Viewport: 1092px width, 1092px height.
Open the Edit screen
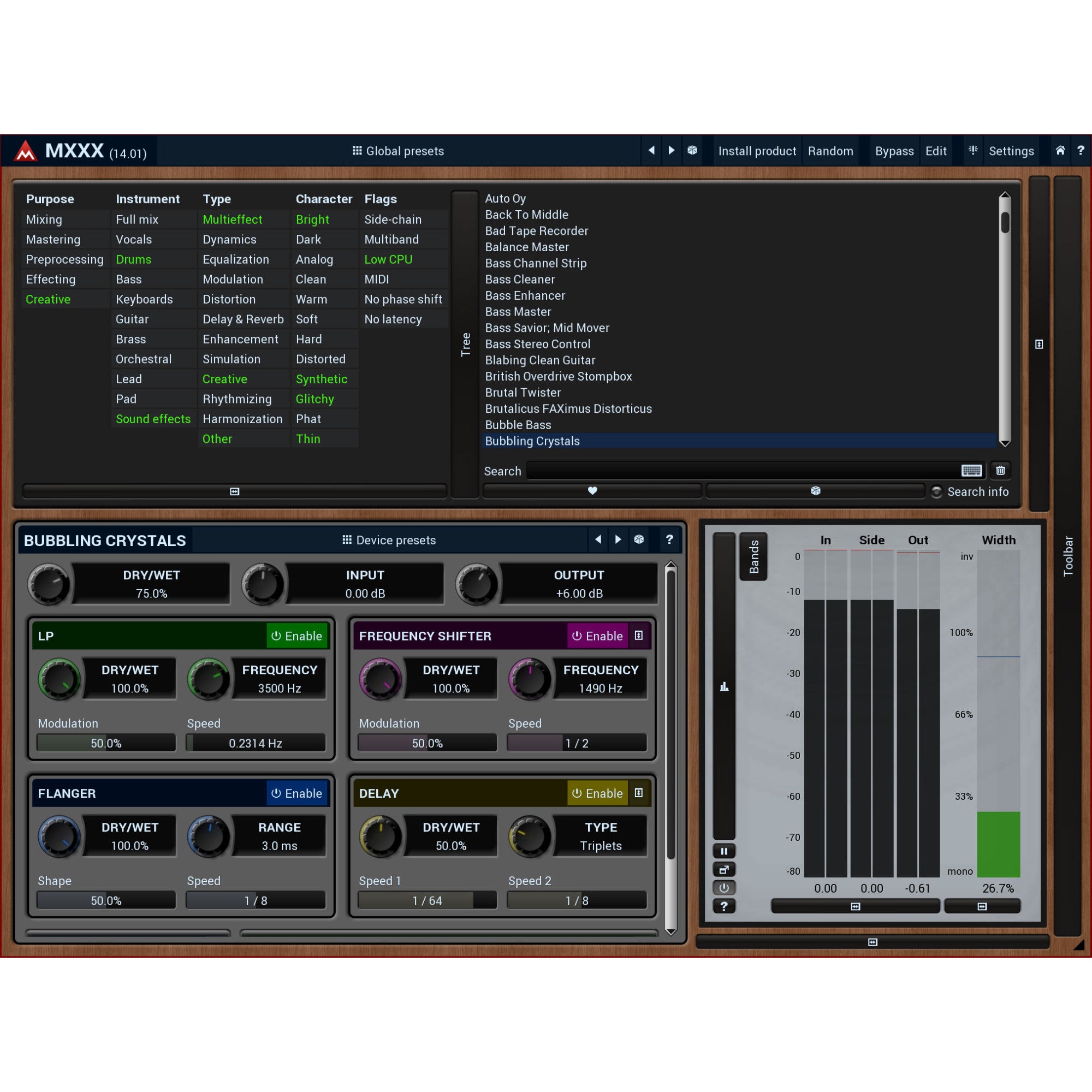[x=935, y=151]
